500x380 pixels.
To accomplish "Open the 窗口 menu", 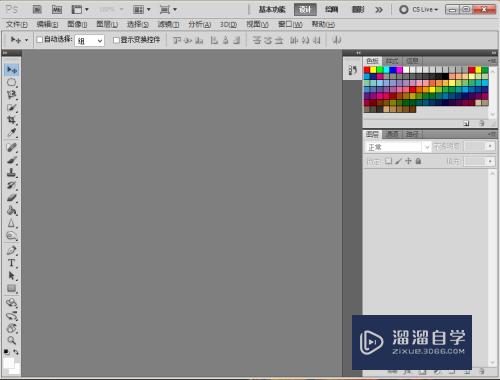I will [x=290, y=24].
